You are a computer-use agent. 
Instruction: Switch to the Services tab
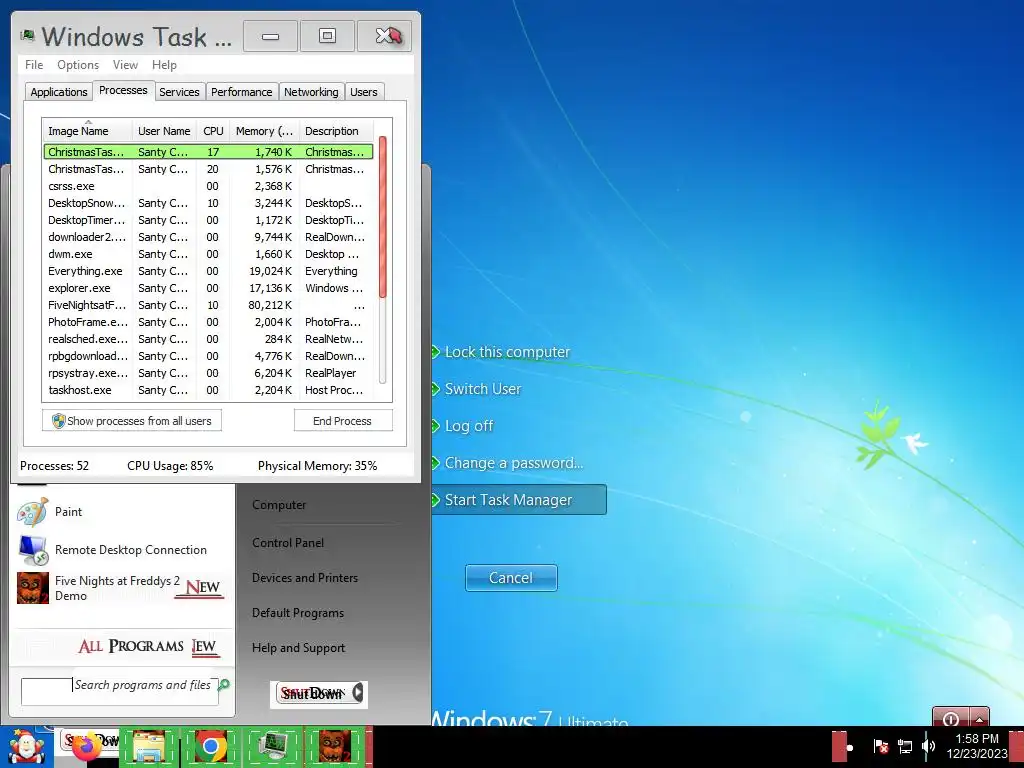[179, 91]
